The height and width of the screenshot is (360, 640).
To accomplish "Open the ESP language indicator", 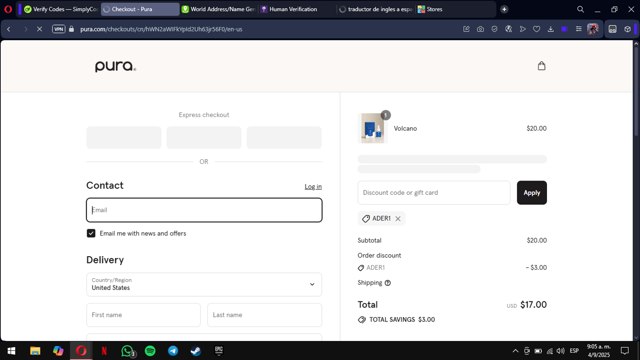I will [x=574, y=351].
